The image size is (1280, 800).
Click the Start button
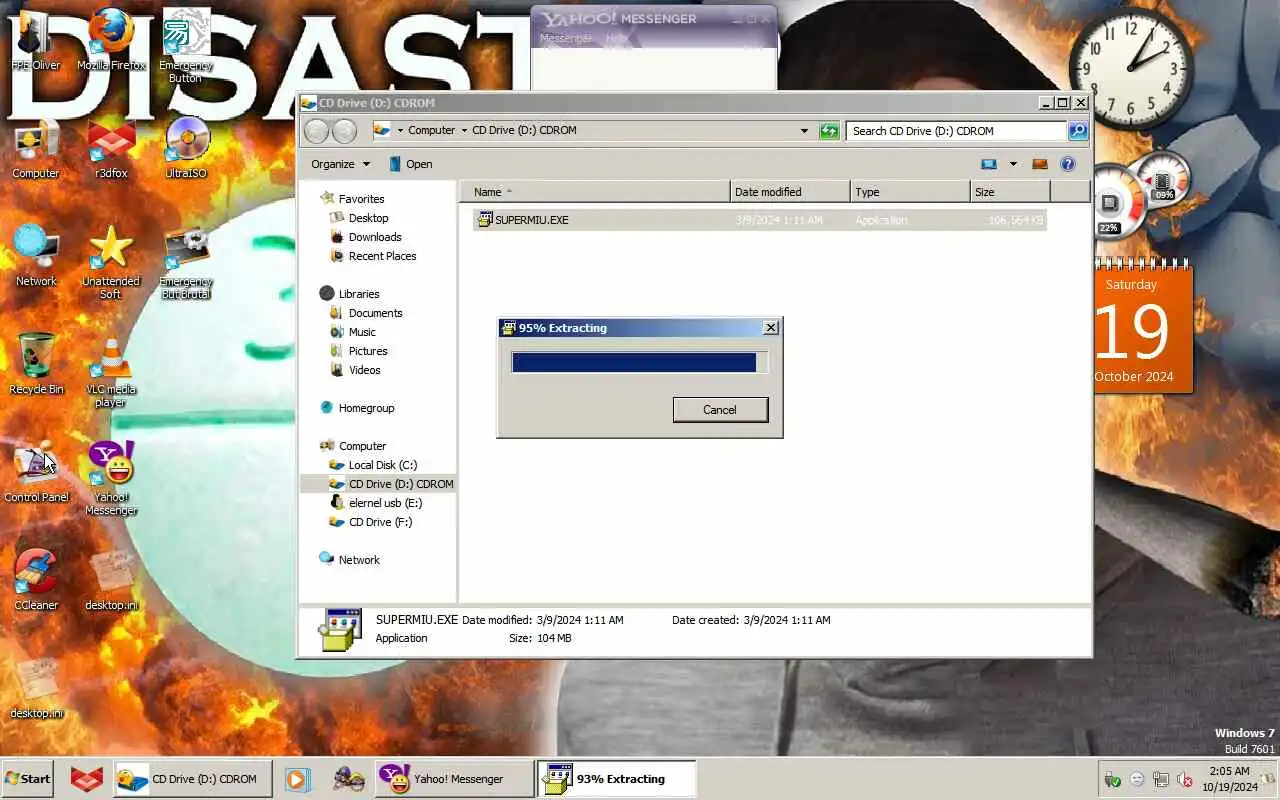click(28, 779)
